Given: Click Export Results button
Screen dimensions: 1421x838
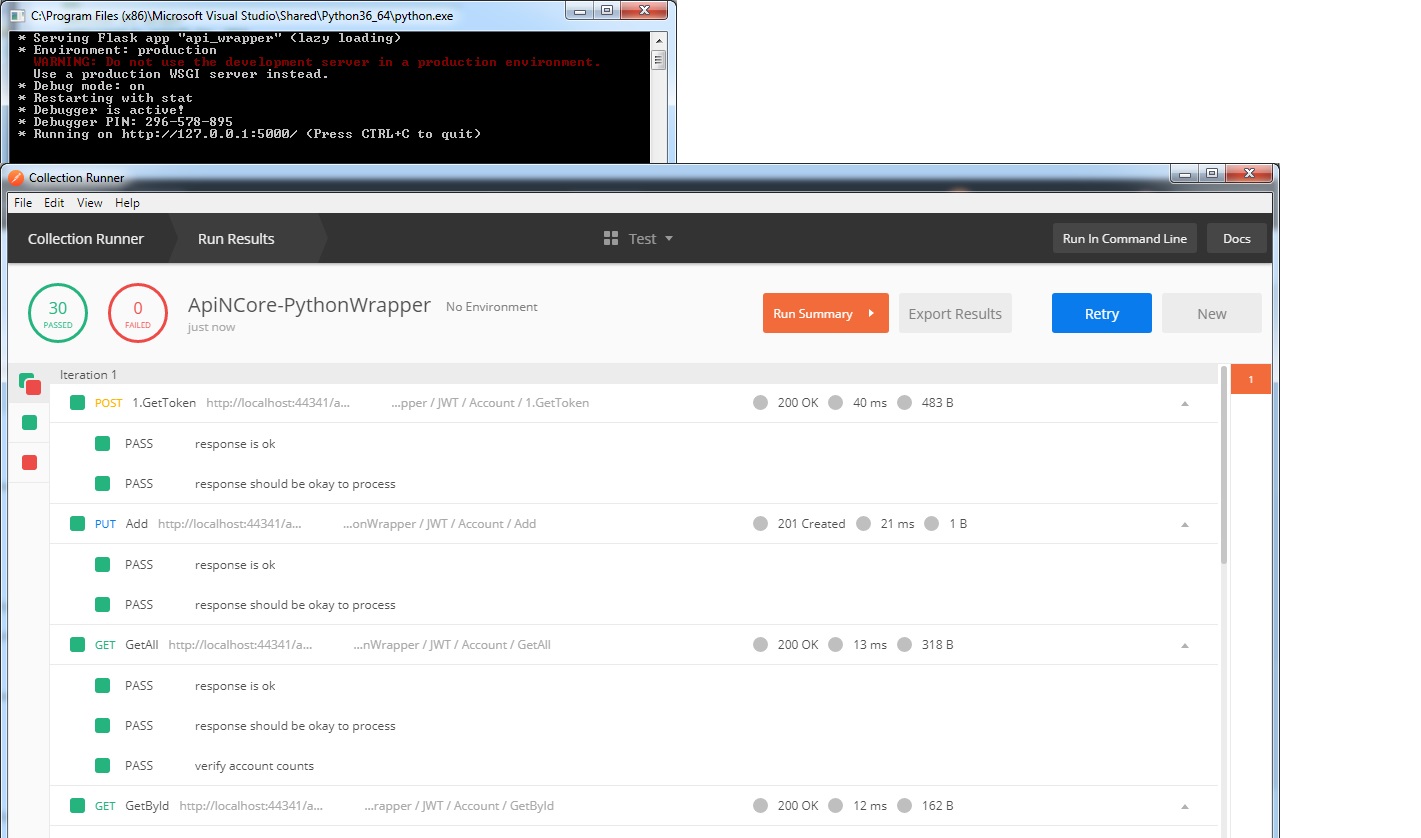Looking at the screenshot, I should coord(954,314).
